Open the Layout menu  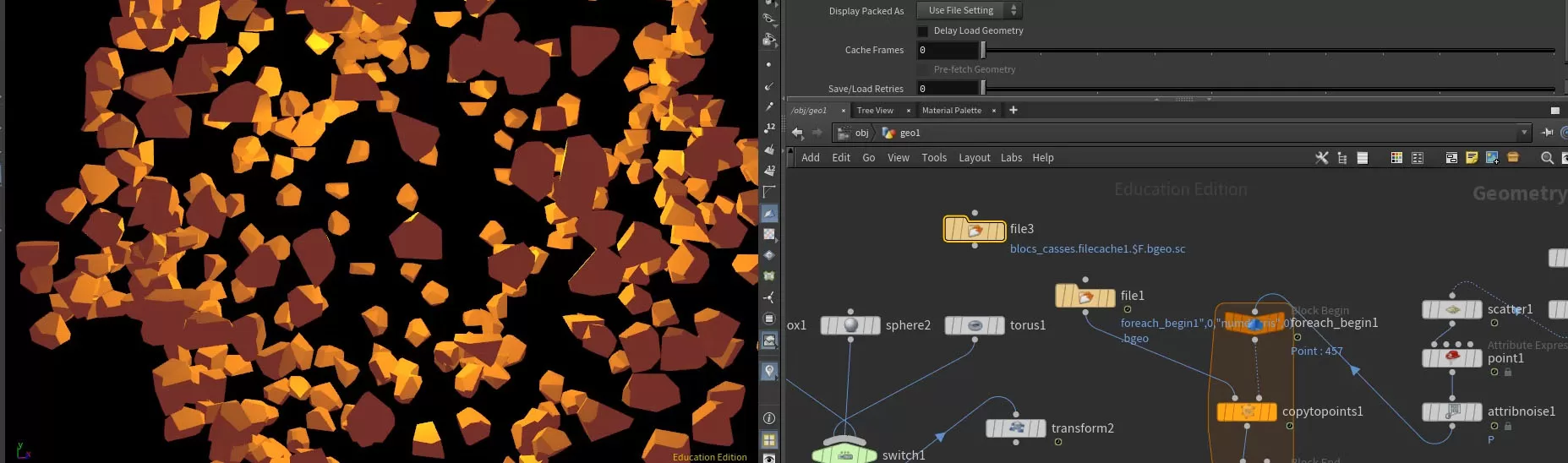point(974,158)
